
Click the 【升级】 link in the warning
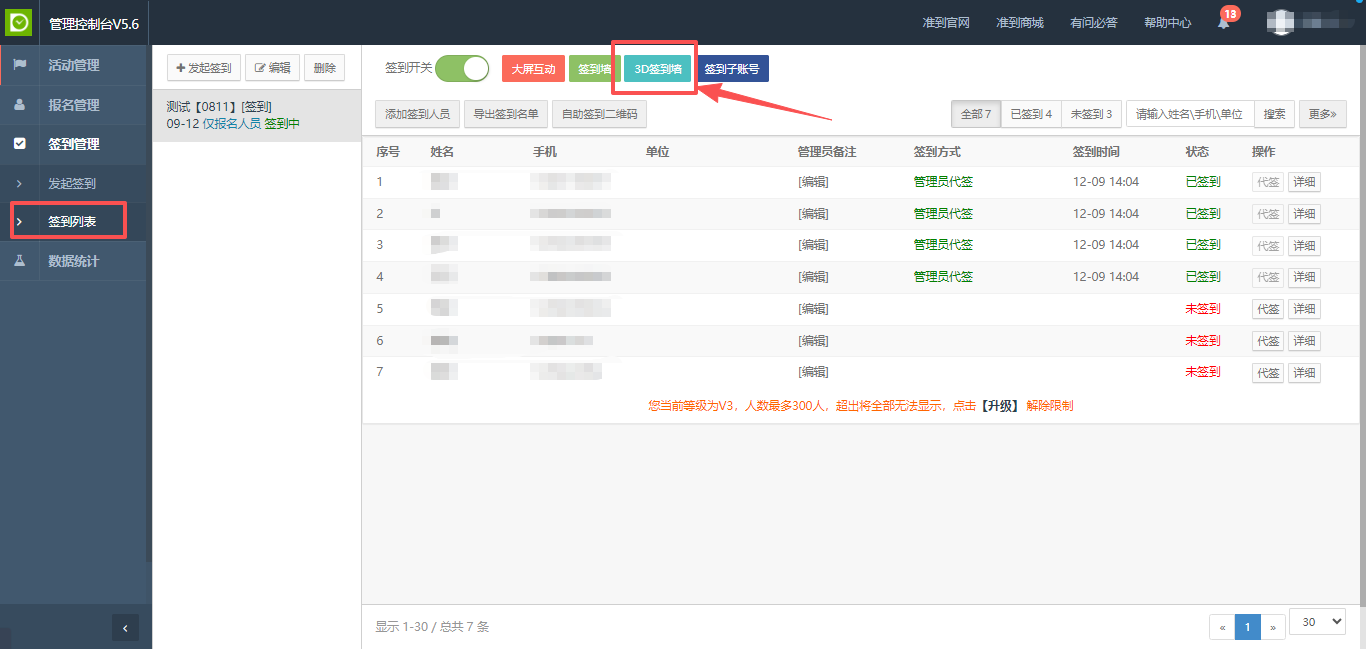pos(999,406)
